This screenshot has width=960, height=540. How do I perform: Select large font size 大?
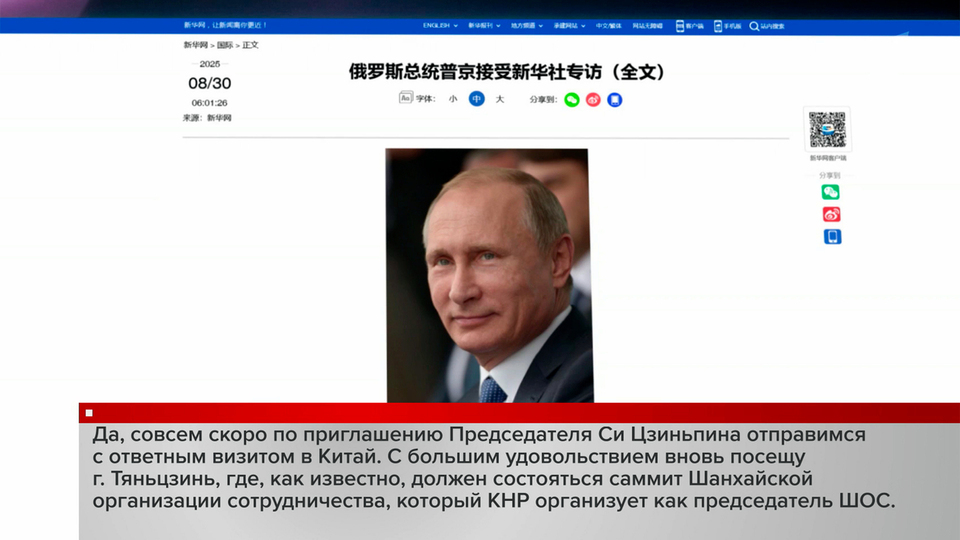pyautogui.click(x=500, y=99)
